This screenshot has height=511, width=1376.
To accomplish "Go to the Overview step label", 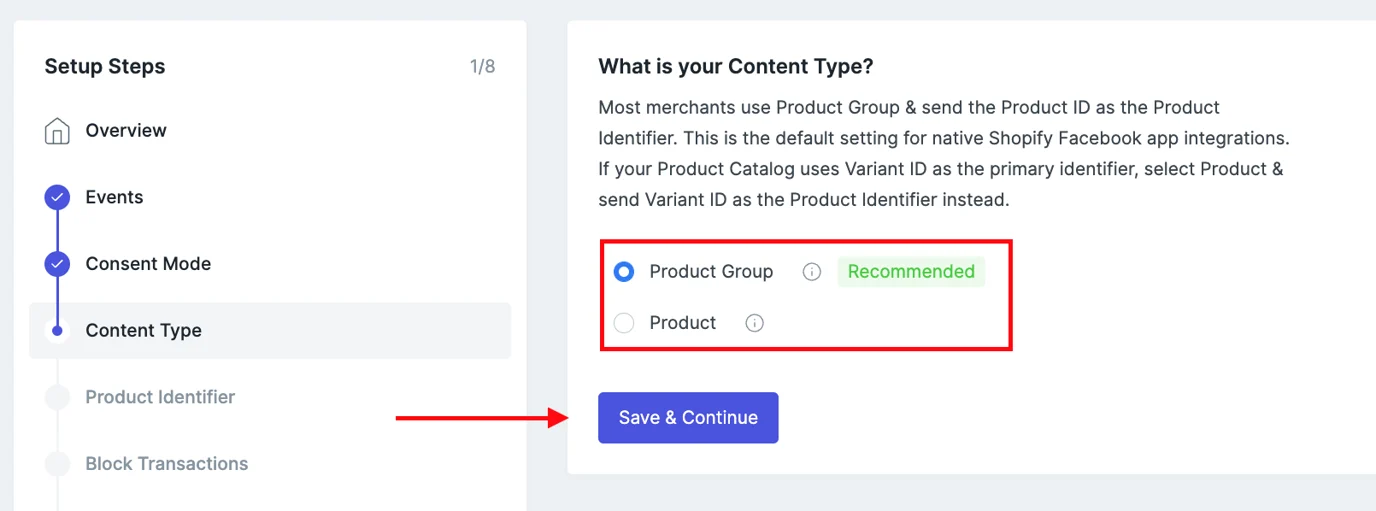I will 126,131.
